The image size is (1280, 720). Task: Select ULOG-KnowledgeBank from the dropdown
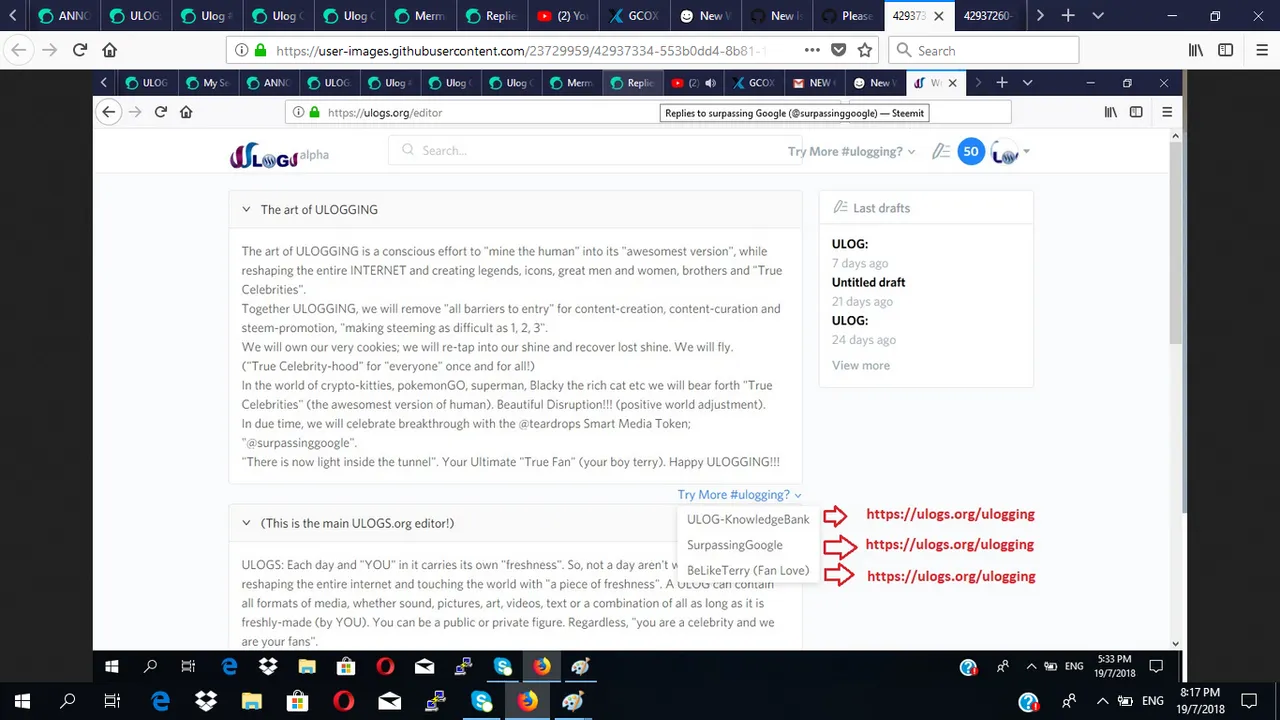pos(748,519)
